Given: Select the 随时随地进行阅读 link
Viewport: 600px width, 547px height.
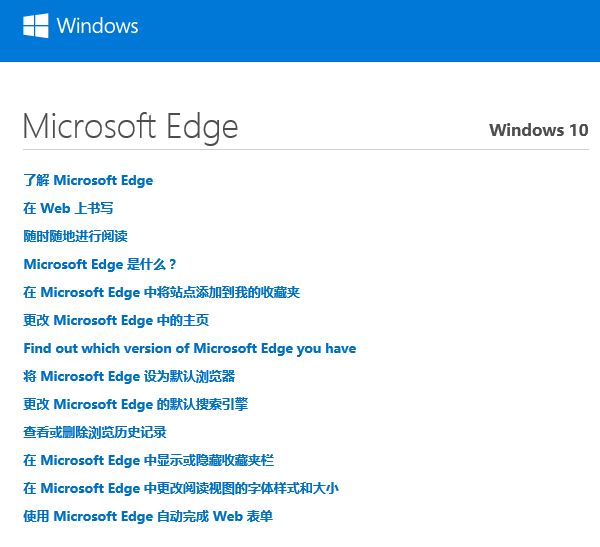Looking at the screenshot, I should click(x=75, y=236).
